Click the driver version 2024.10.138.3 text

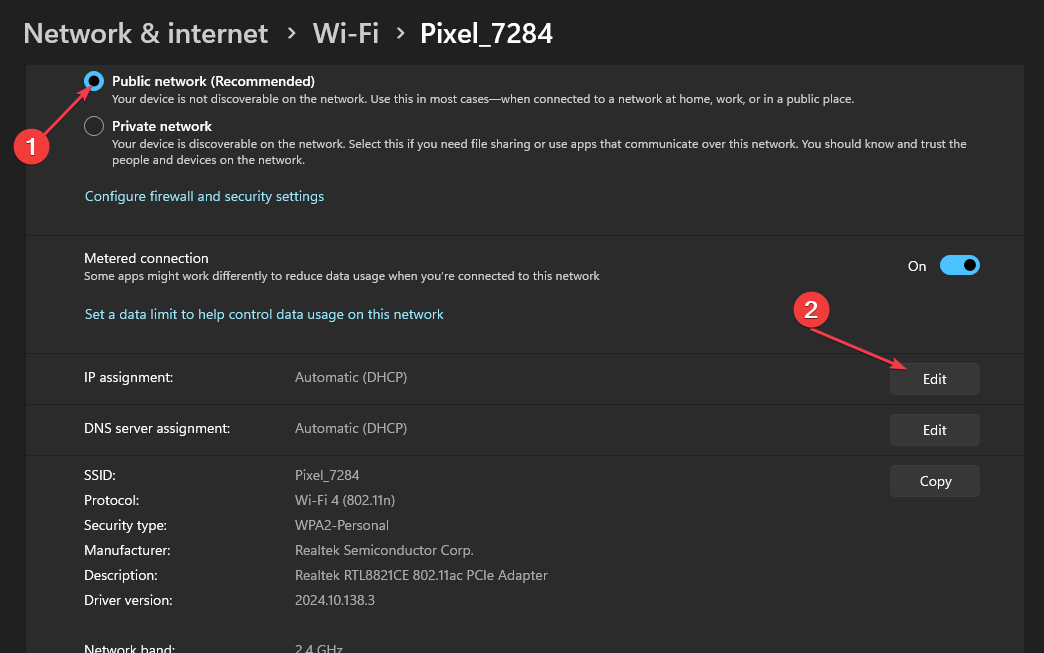coord(334,600)
